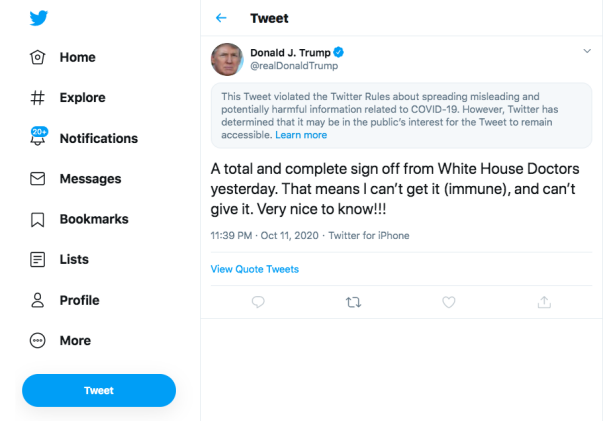This screenshot has width=603, height=421.
Task: Open the tweet options chevron menu
Action: click(587, 50)
